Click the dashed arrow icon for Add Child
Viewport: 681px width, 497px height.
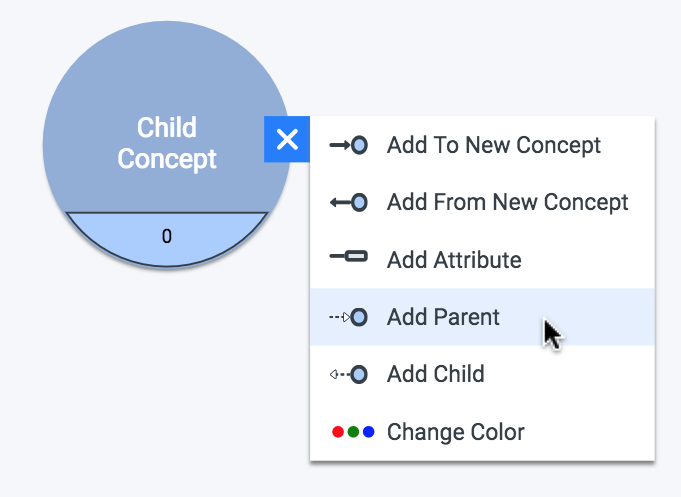348,374
